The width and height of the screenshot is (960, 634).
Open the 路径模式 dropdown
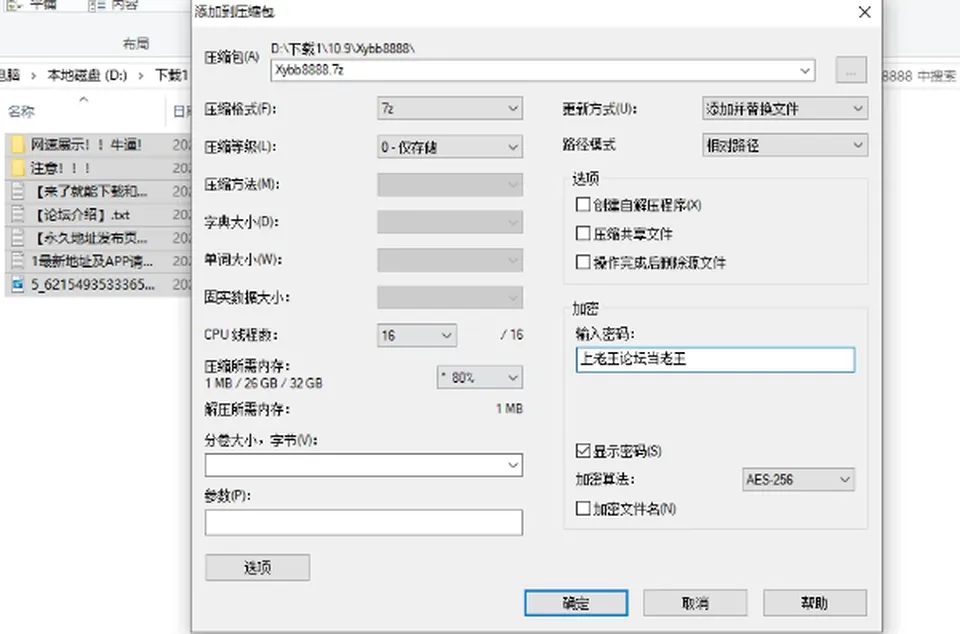tap(785, 145)
